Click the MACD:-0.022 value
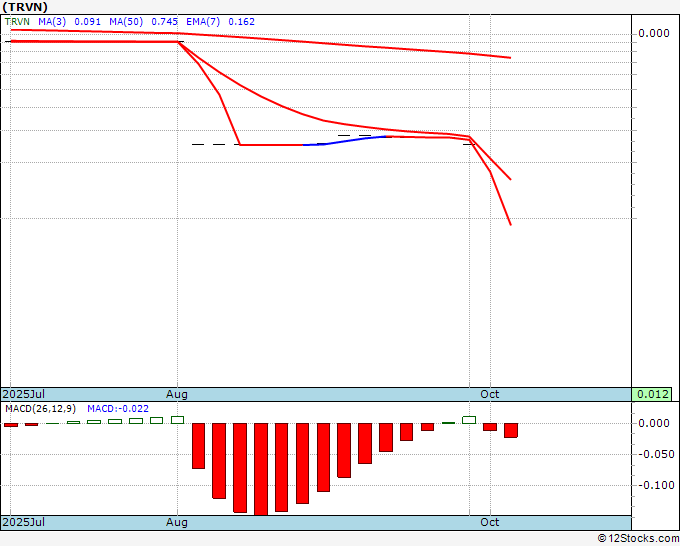 118,409
